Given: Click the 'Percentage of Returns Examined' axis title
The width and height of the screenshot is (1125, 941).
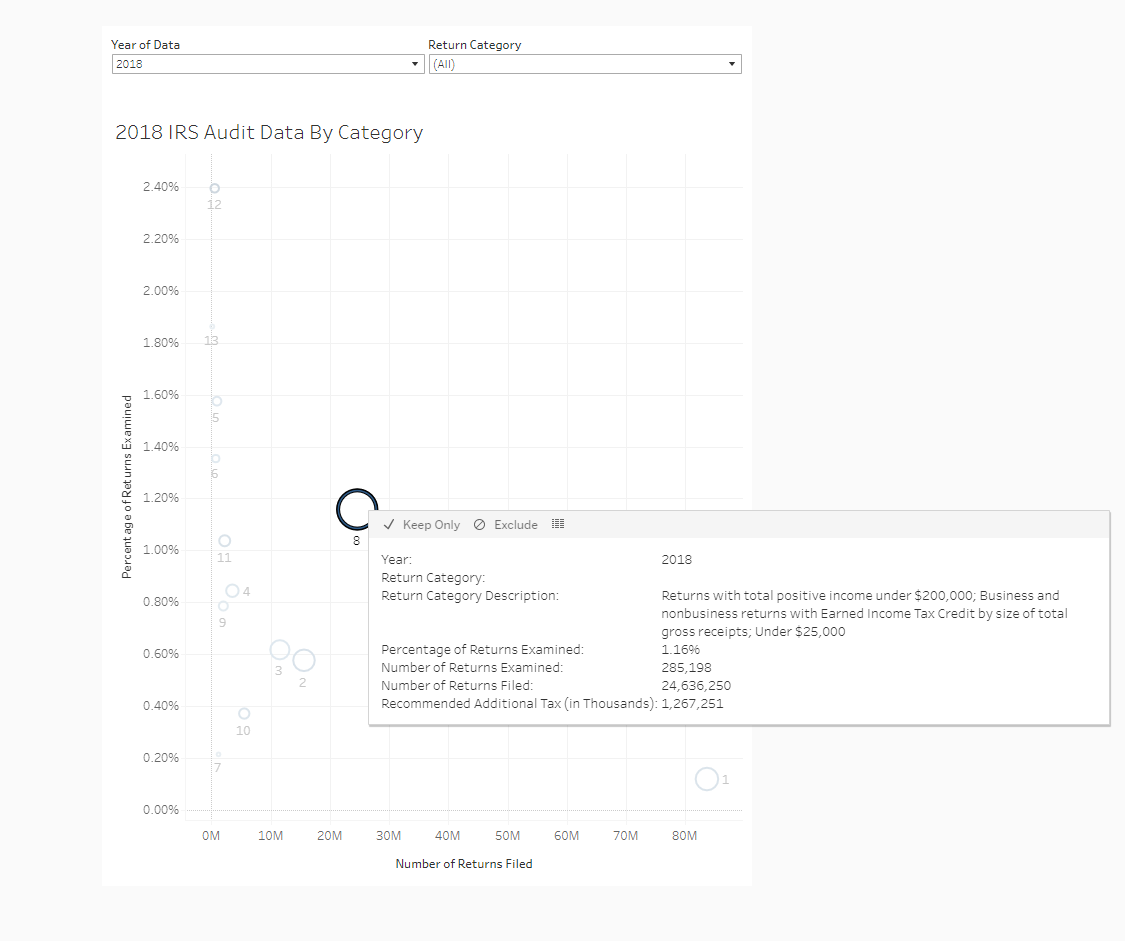Looking at the screenshot, I should point(127,487).
